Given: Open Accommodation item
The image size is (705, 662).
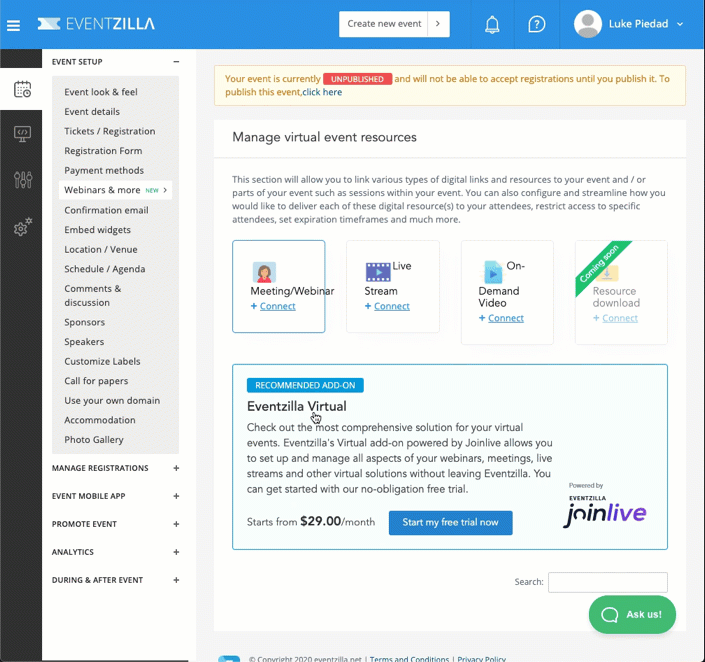Looking at the screenshot, I should pyautogui.click(x=99, y=420).
